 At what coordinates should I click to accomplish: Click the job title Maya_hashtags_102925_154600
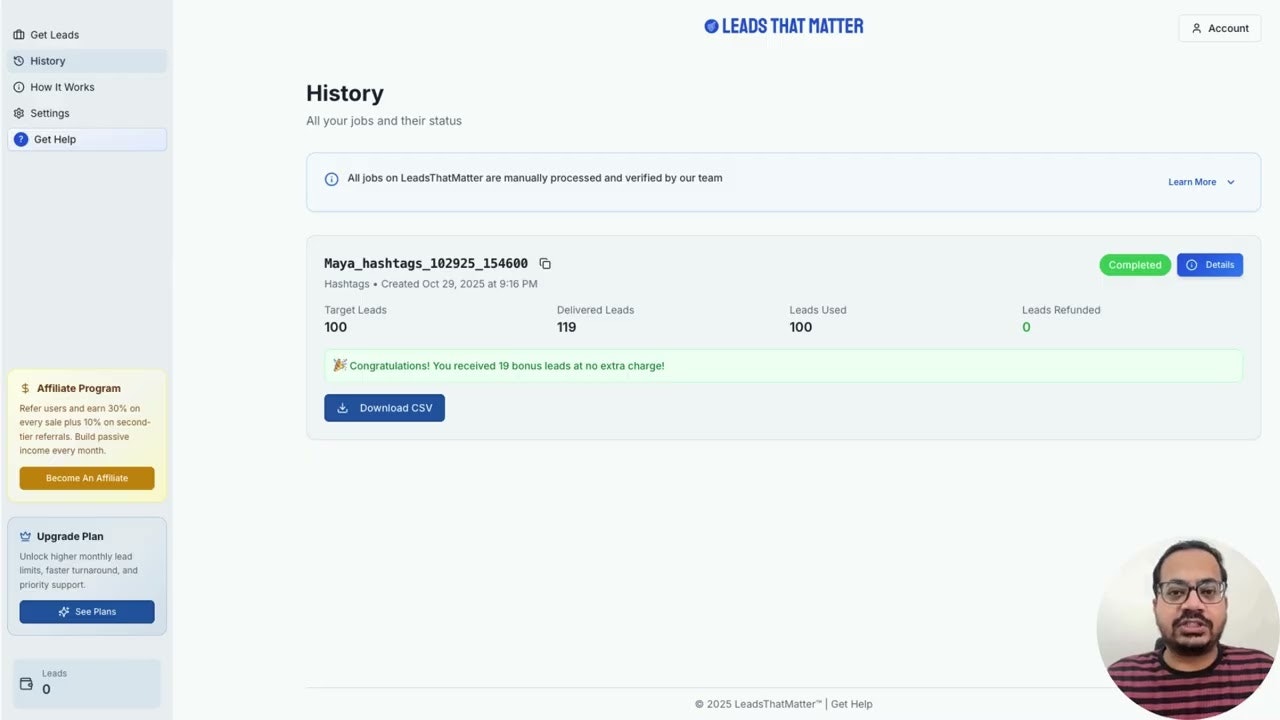tap(426, 264)
